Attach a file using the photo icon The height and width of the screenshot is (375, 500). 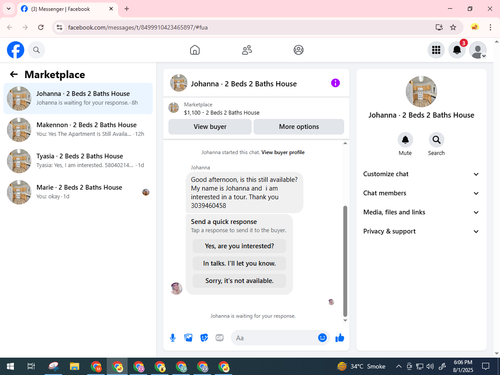click(x=188, y=338)
